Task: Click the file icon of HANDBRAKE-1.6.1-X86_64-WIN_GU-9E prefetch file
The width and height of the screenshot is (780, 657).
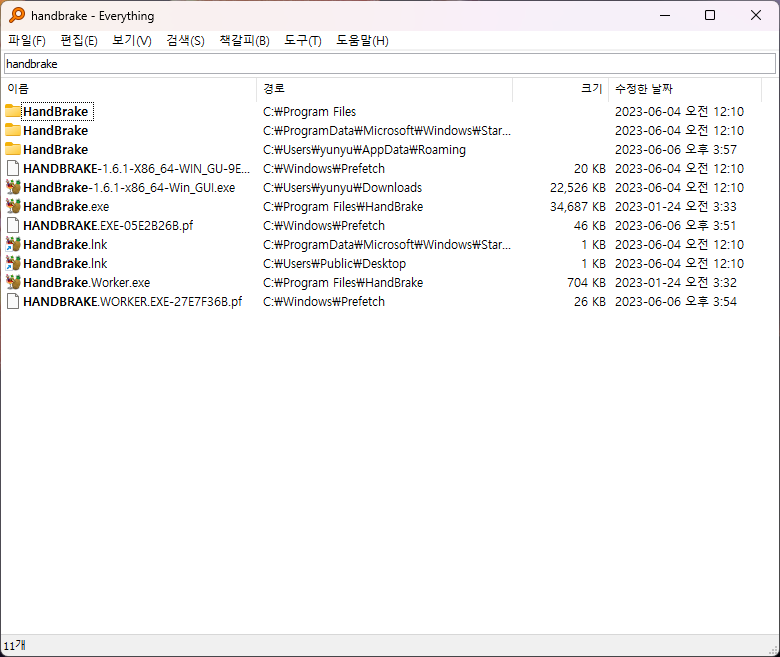Action: point(13,169)
